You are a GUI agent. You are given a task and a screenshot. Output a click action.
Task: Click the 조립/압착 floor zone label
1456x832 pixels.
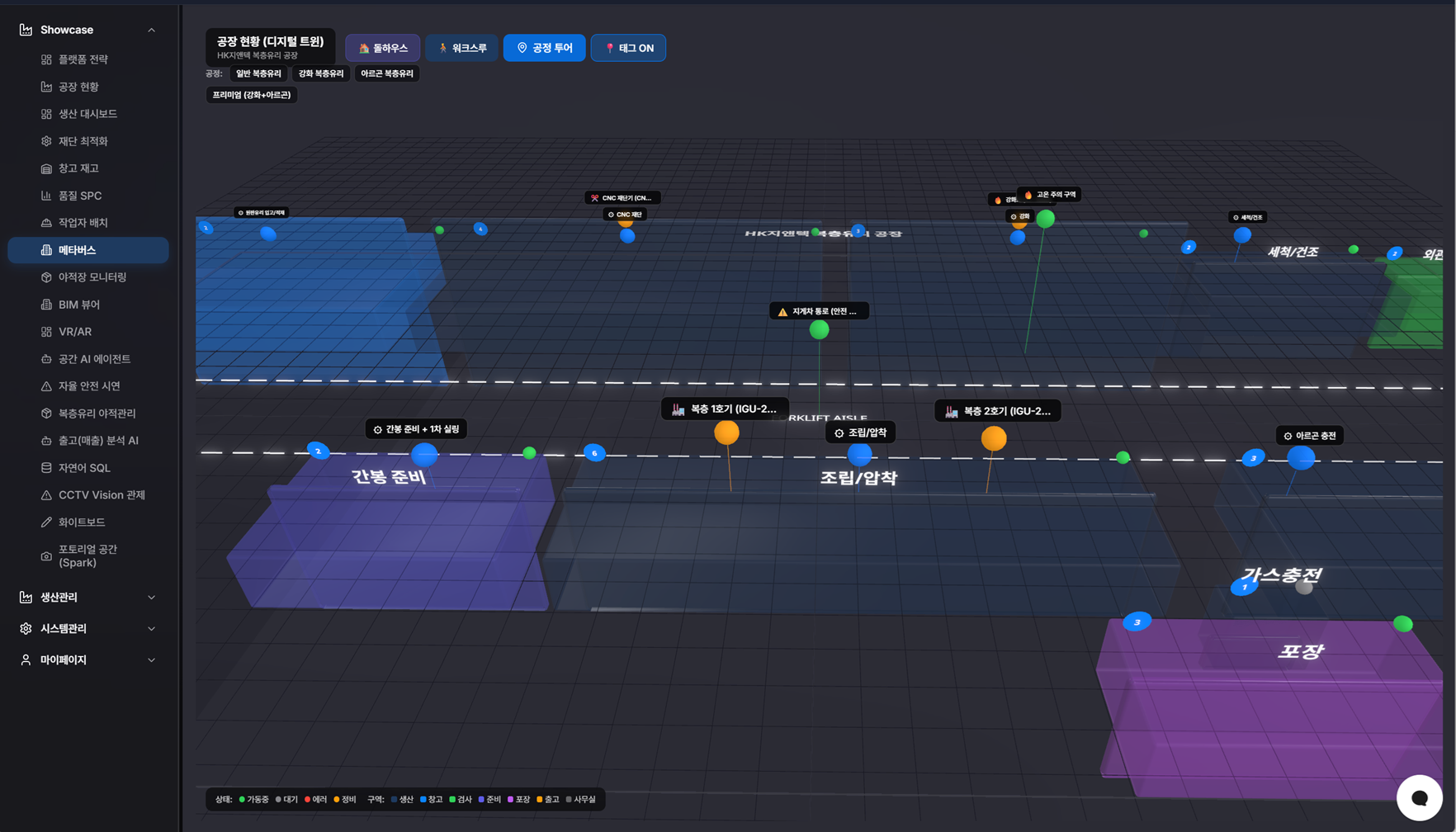coord(858,478)
